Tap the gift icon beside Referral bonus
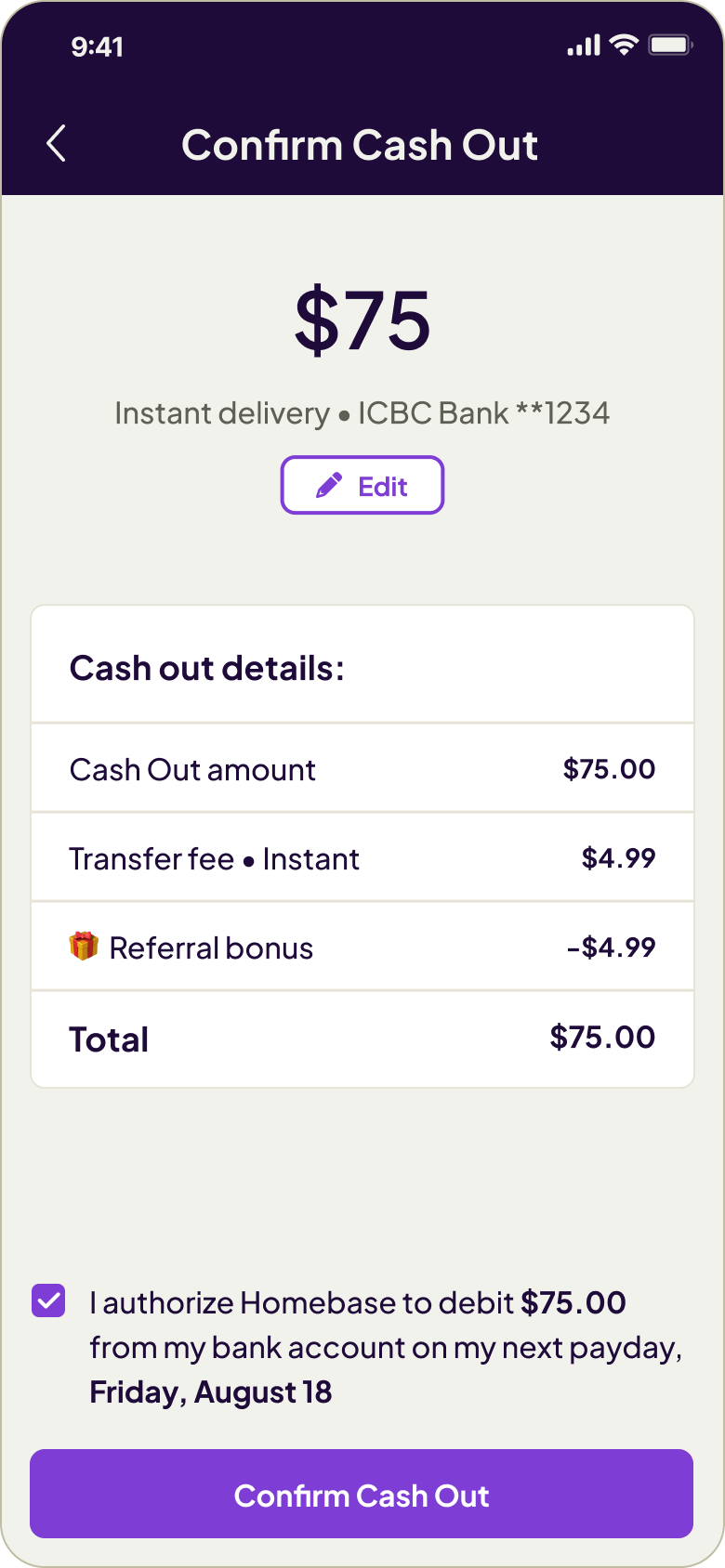Viewport: 725px width, 1568px height. click(84, 947)
